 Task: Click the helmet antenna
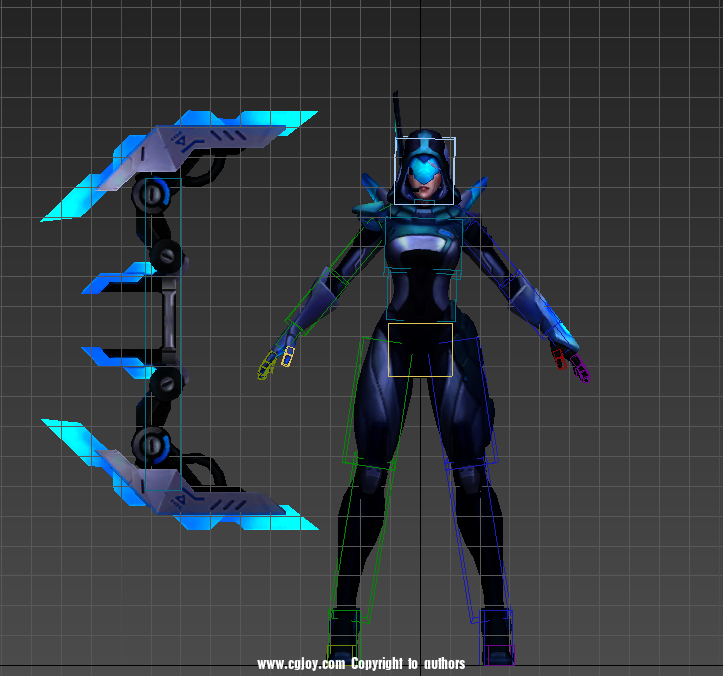pos(397,115)
